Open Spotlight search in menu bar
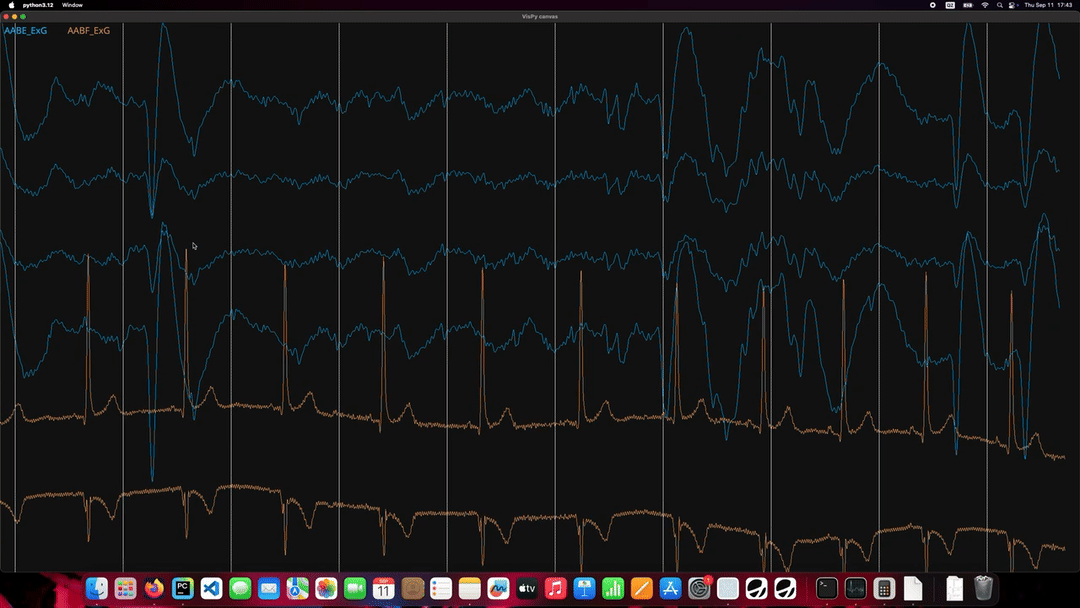The image size is (1080, 608). (999, 5)
